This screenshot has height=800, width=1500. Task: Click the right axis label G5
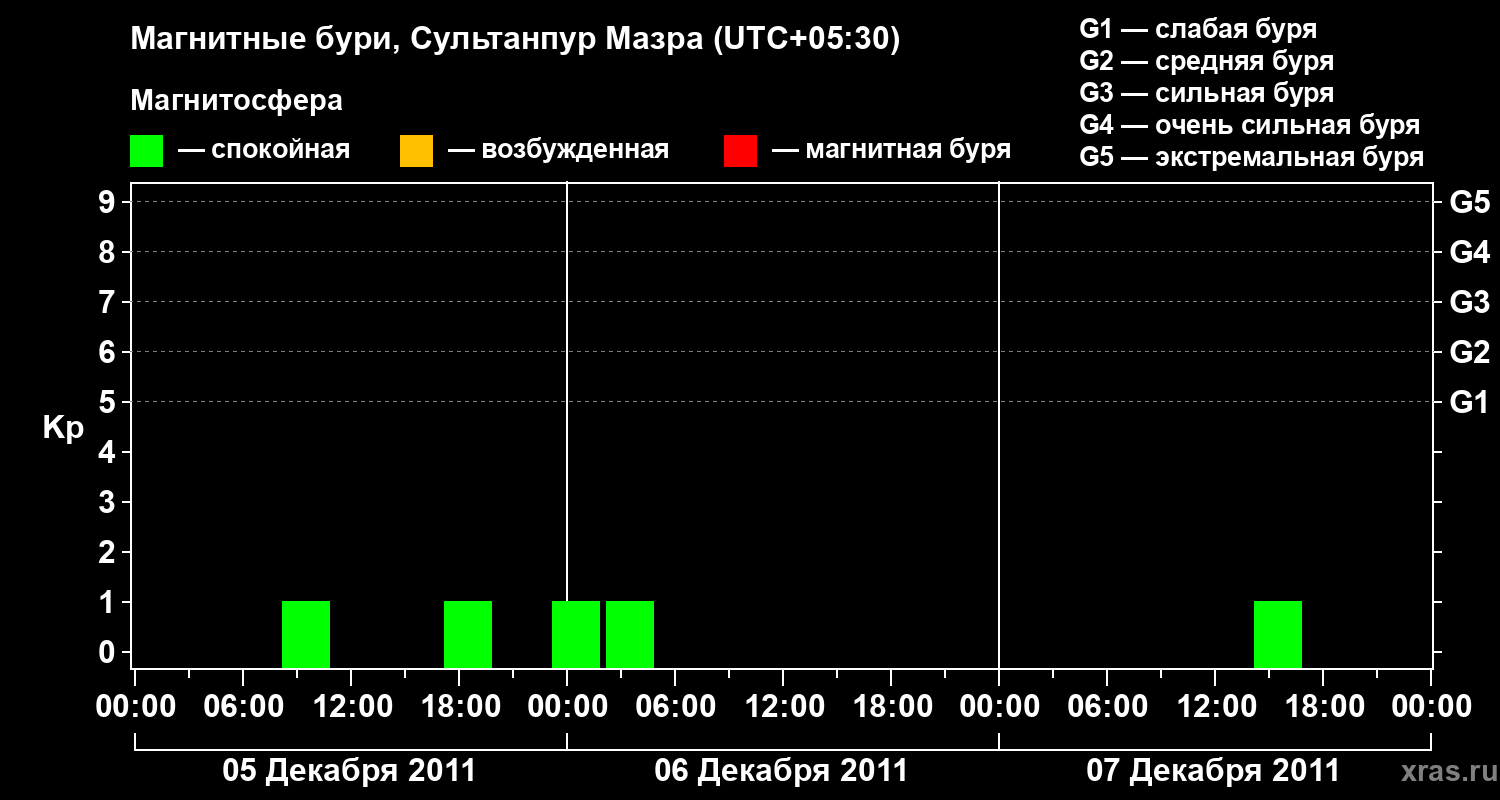[x=1470, y=202]
